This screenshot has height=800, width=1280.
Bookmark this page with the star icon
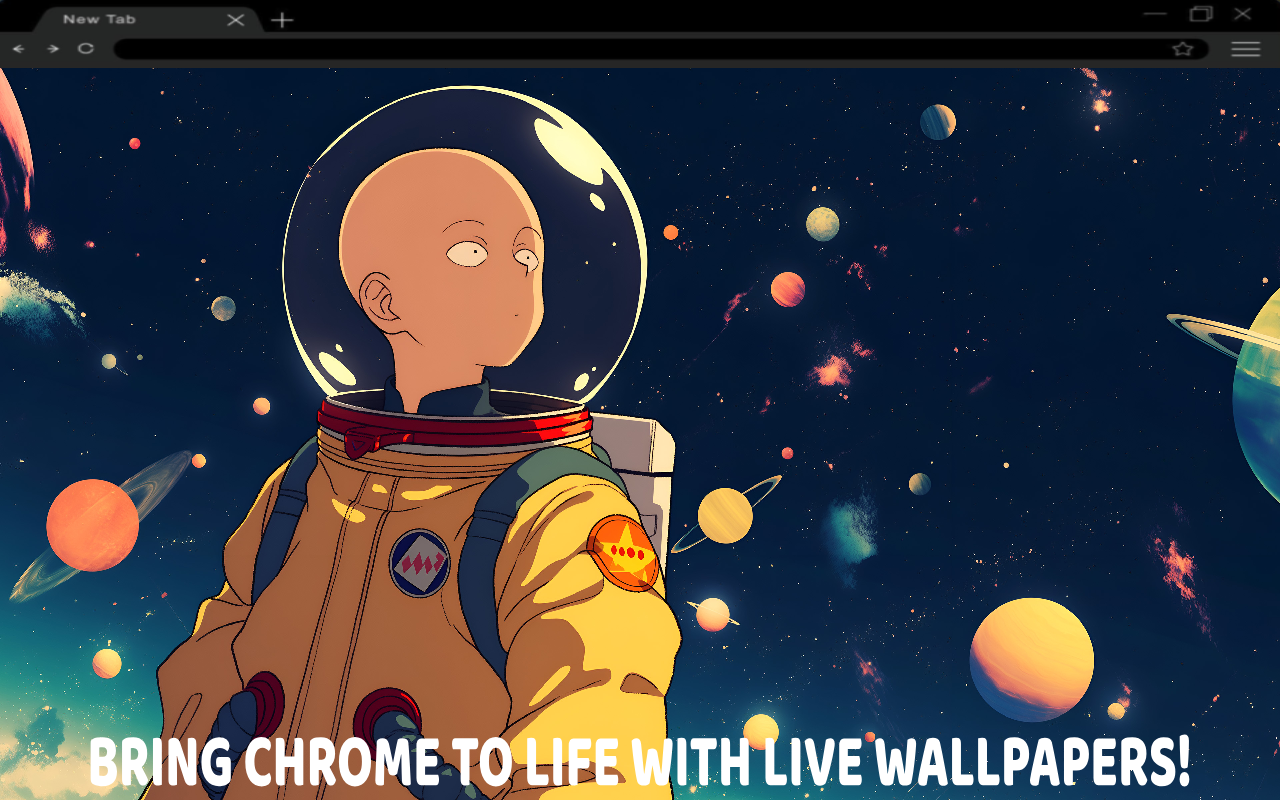point(1183,49)
